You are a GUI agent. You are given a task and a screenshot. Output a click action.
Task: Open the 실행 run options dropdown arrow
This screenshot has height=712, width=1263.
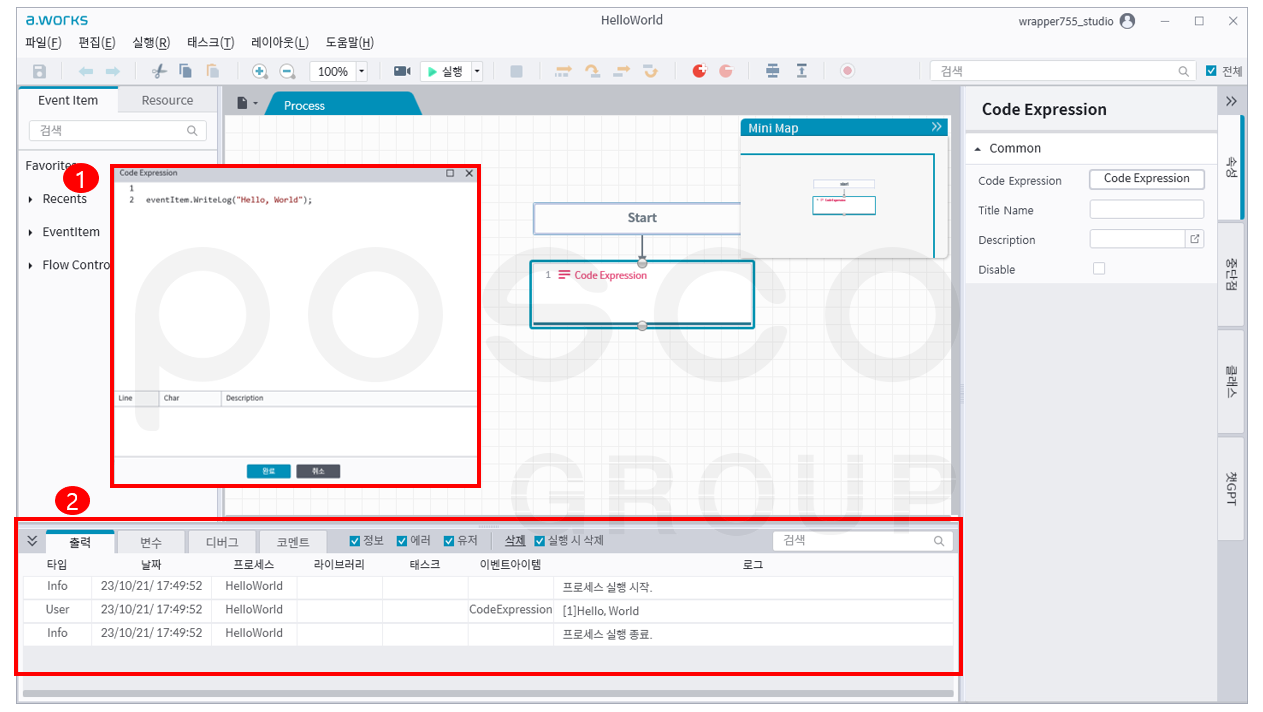[x=477, y=72]
